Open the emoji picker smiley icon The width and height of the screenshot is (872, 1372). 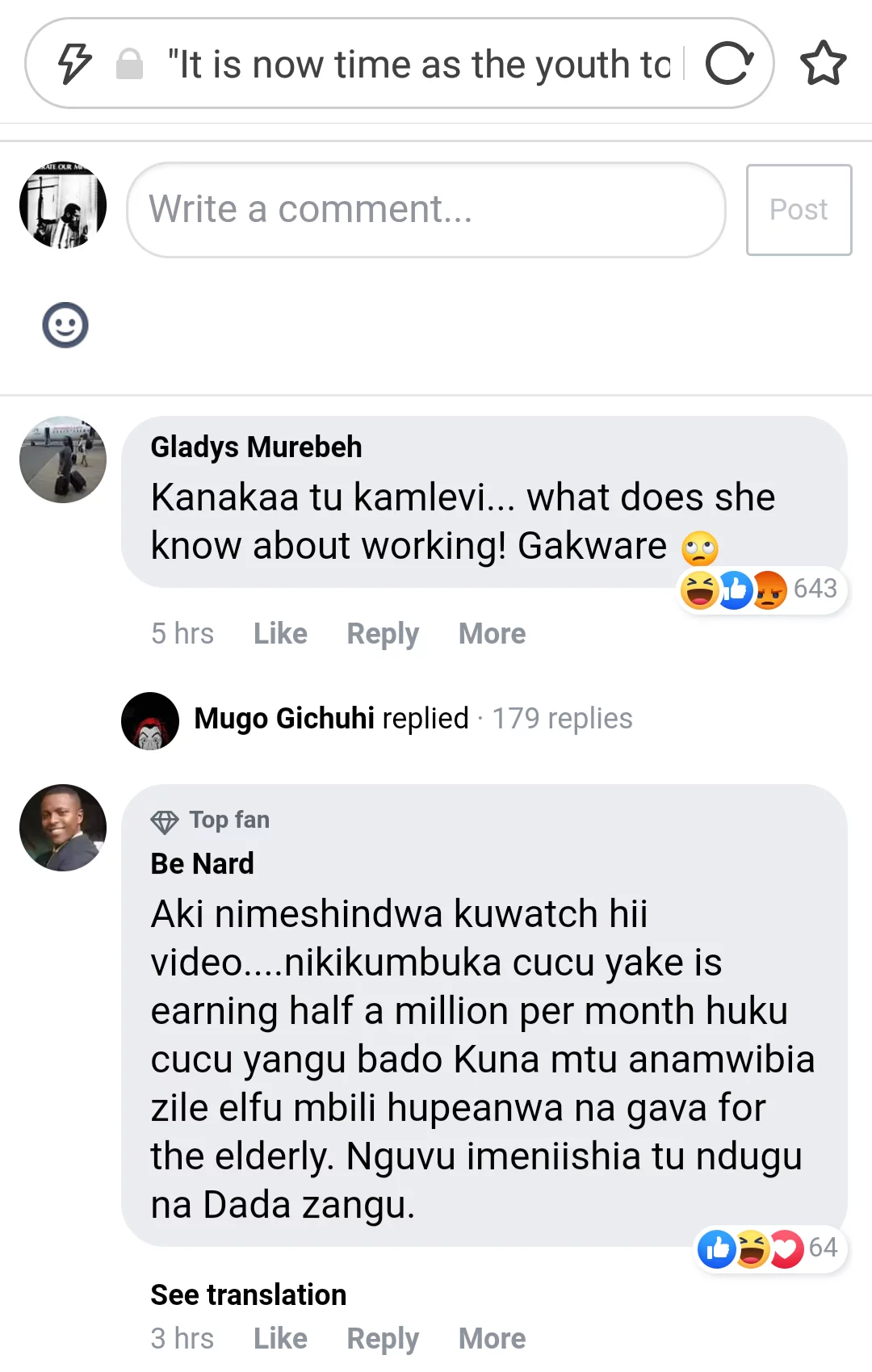[x=65, y=325]
